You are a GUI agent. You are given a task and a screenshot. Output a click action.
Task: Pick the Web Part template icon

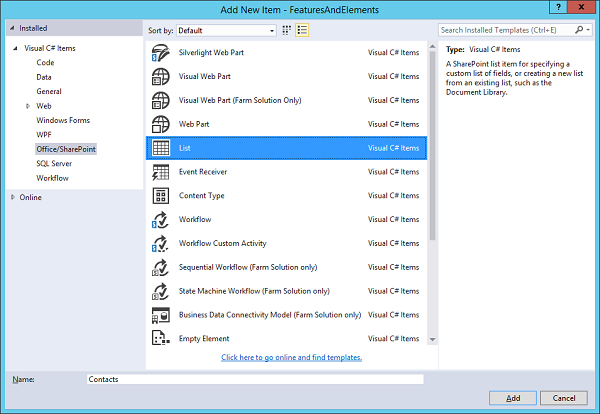coord(160,124)
